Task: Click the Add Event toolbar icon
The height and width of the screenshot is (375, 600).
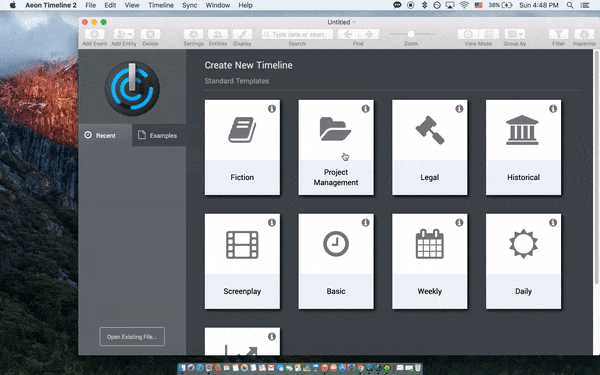Action: point(95,34)
